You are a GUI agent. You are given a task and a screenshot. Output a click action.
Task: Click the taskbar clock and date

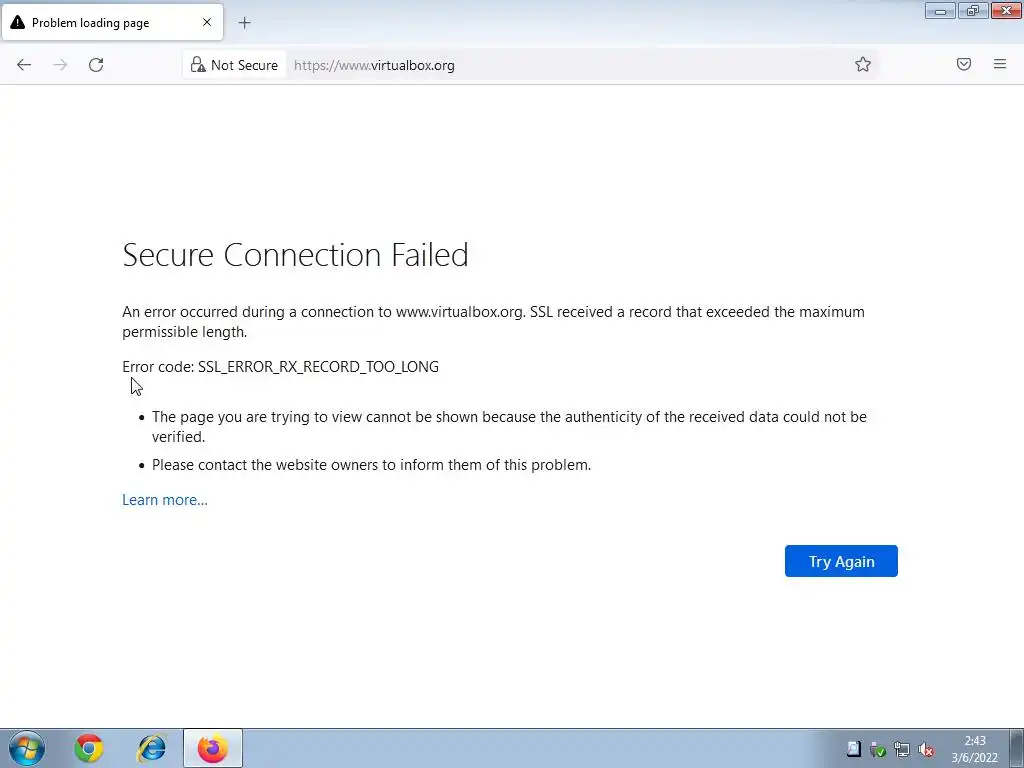974,749
